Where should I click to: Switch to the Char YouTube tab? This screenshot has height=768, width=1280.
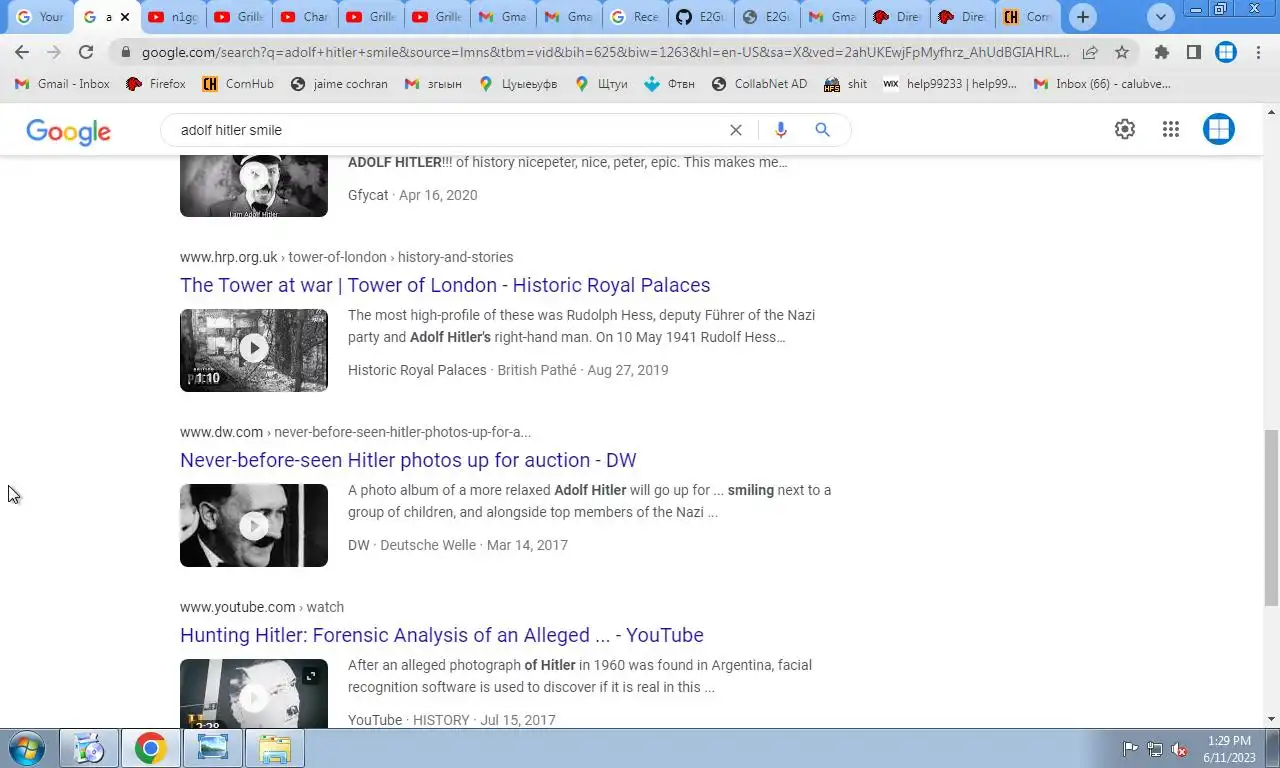coord(305,17)
